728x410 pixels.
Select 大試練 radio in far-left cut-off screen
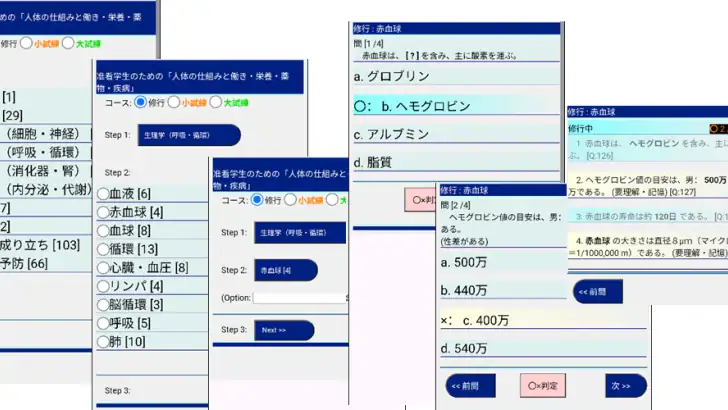point(68,43)
